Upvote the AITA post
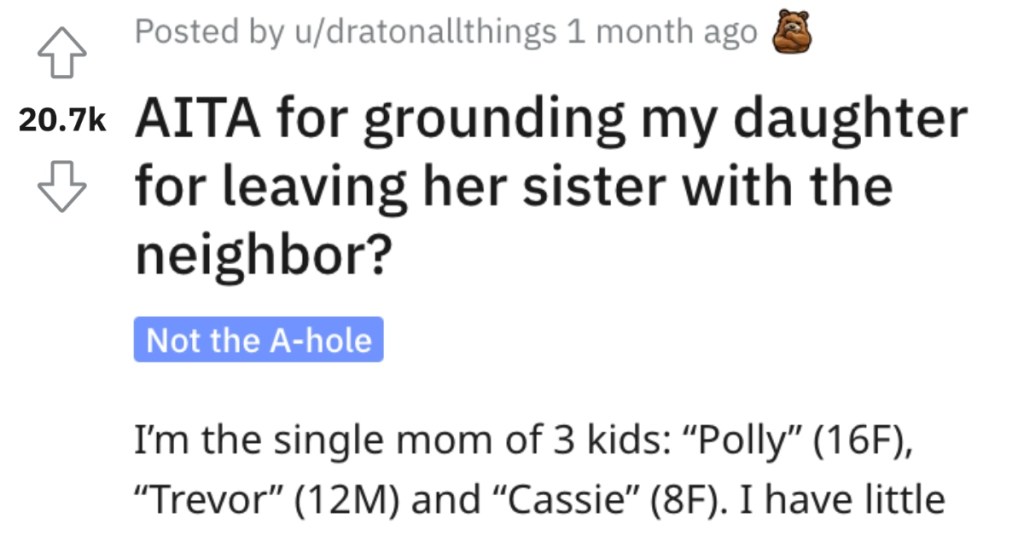This screenshot has width=1024, height=535. coord(62,53)
